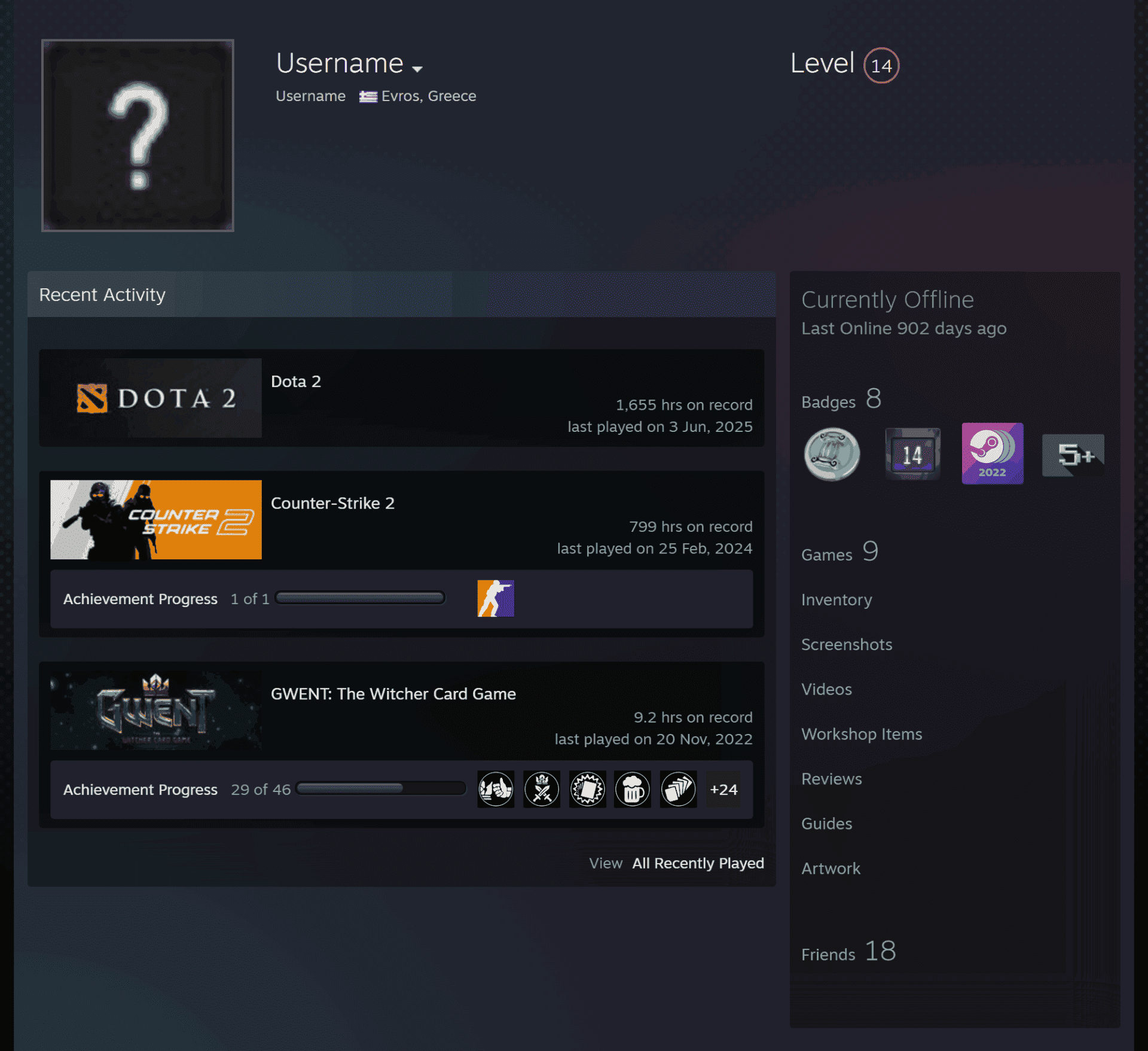Open the profile avatar question mark image
Viewport: 1148px width, 1051px height.
[x=138, y=135]
